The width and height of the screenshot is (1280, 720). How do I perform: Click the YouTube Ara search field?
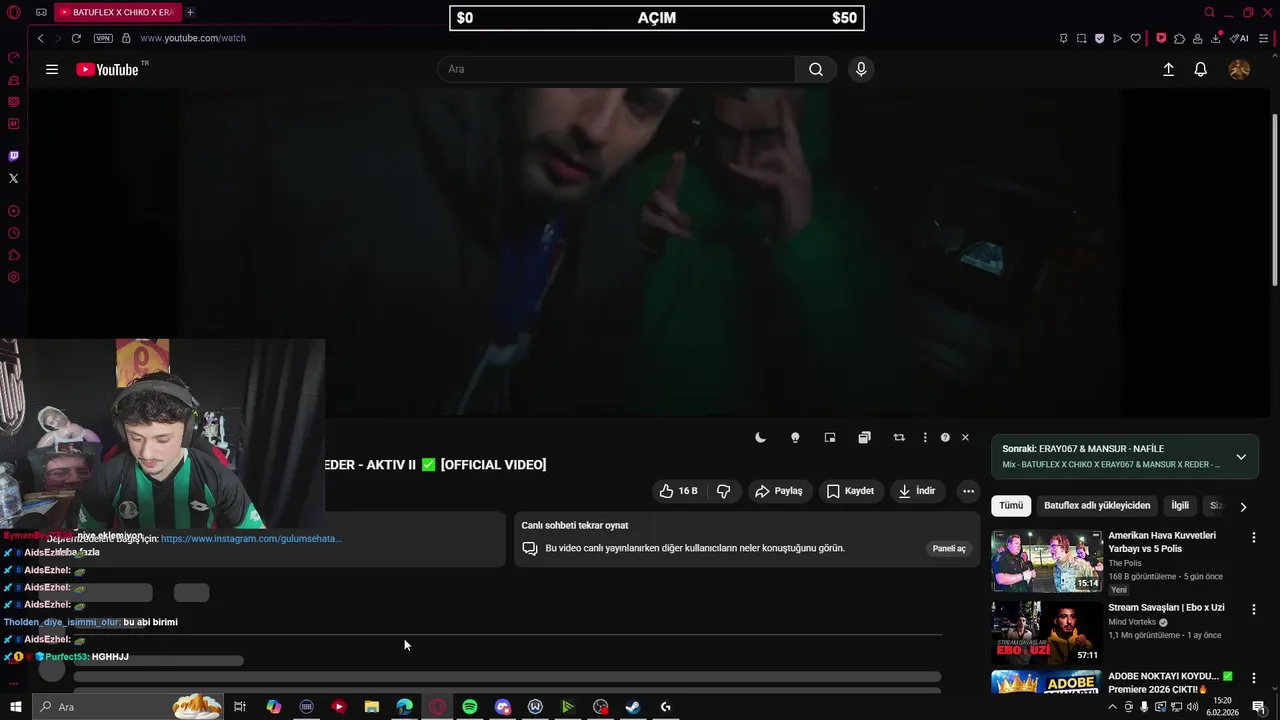point(616,69)
